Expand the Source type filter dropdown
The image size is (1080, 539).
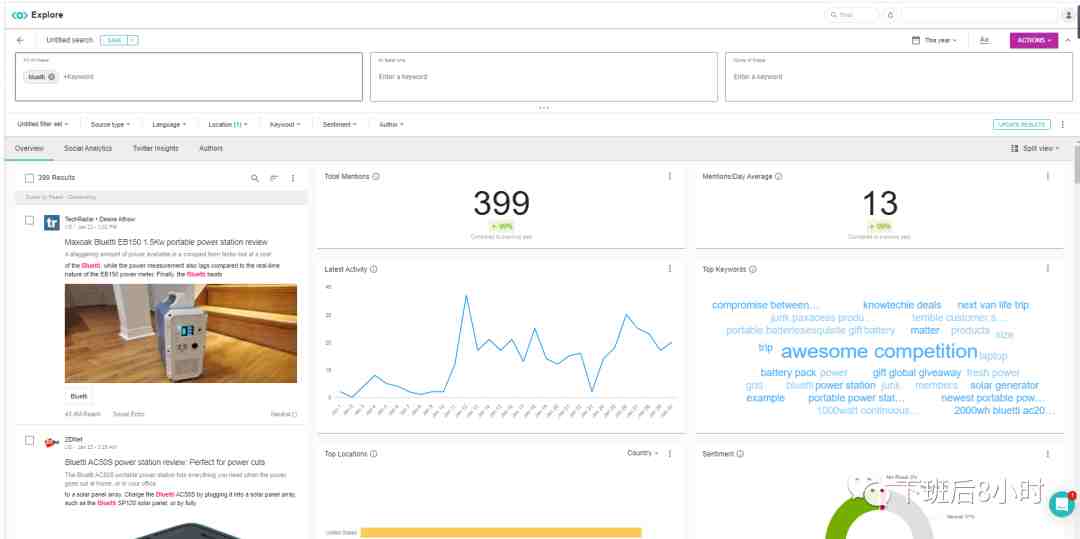point(110,125)
